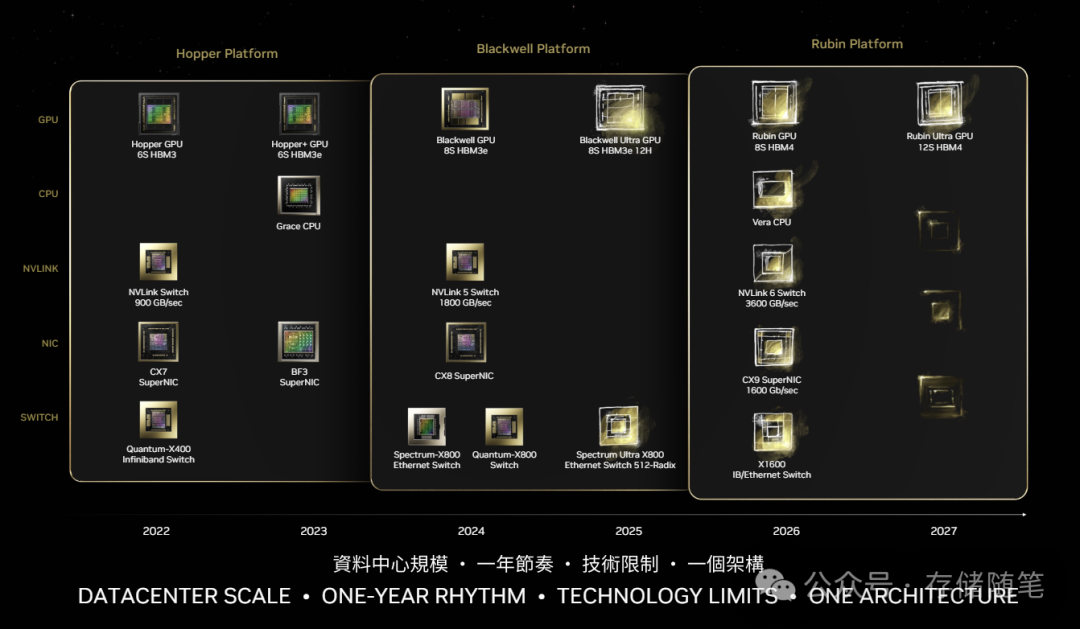
Task: Select the CX7 SuperNIC chip image
Action: (158, 342)
